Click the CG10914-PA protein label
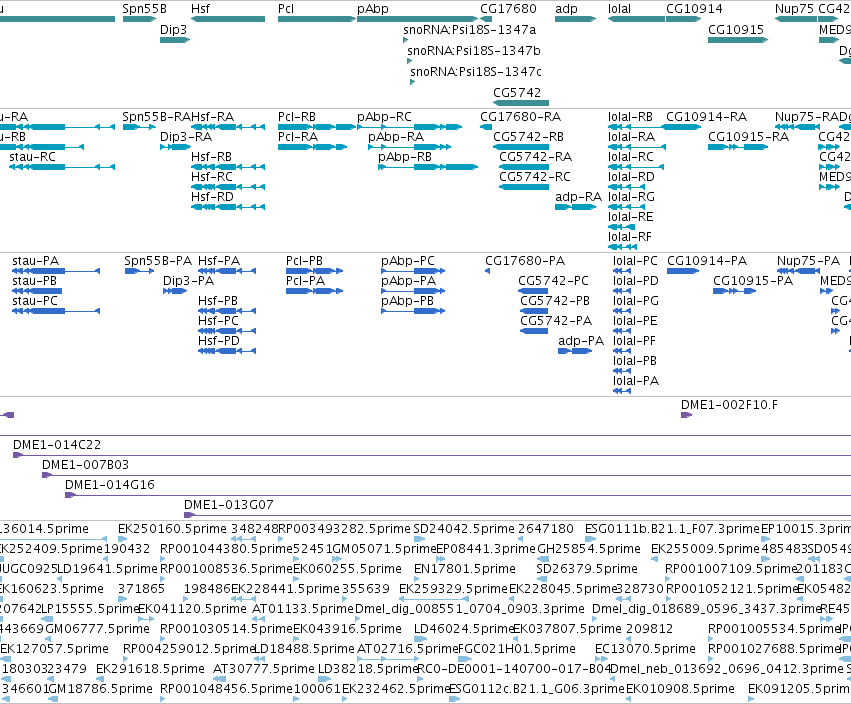Viewport: 851px width, 704px height. (x=707, y=261)
